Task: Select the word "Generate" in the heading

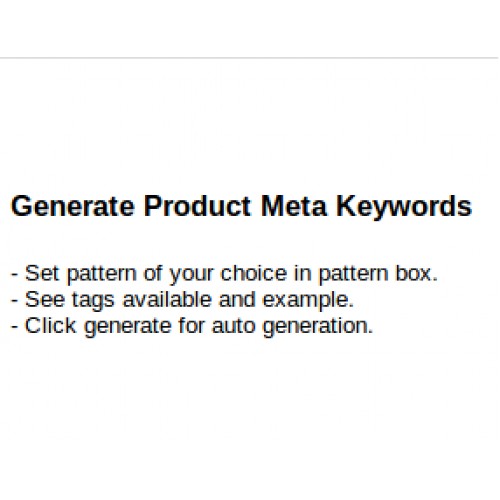Action: 73,206
